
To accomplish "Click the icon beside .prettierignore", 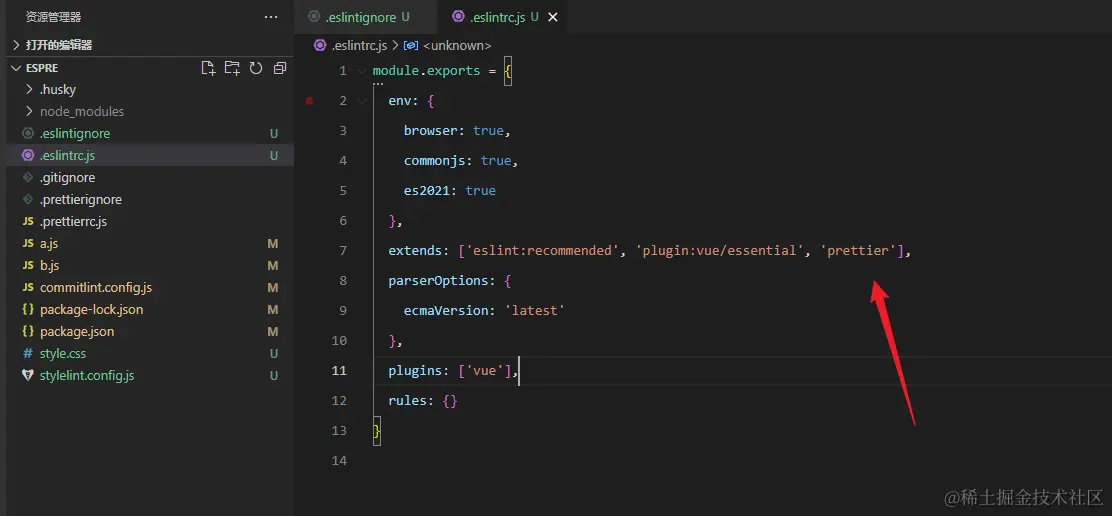I will point(28,199).
